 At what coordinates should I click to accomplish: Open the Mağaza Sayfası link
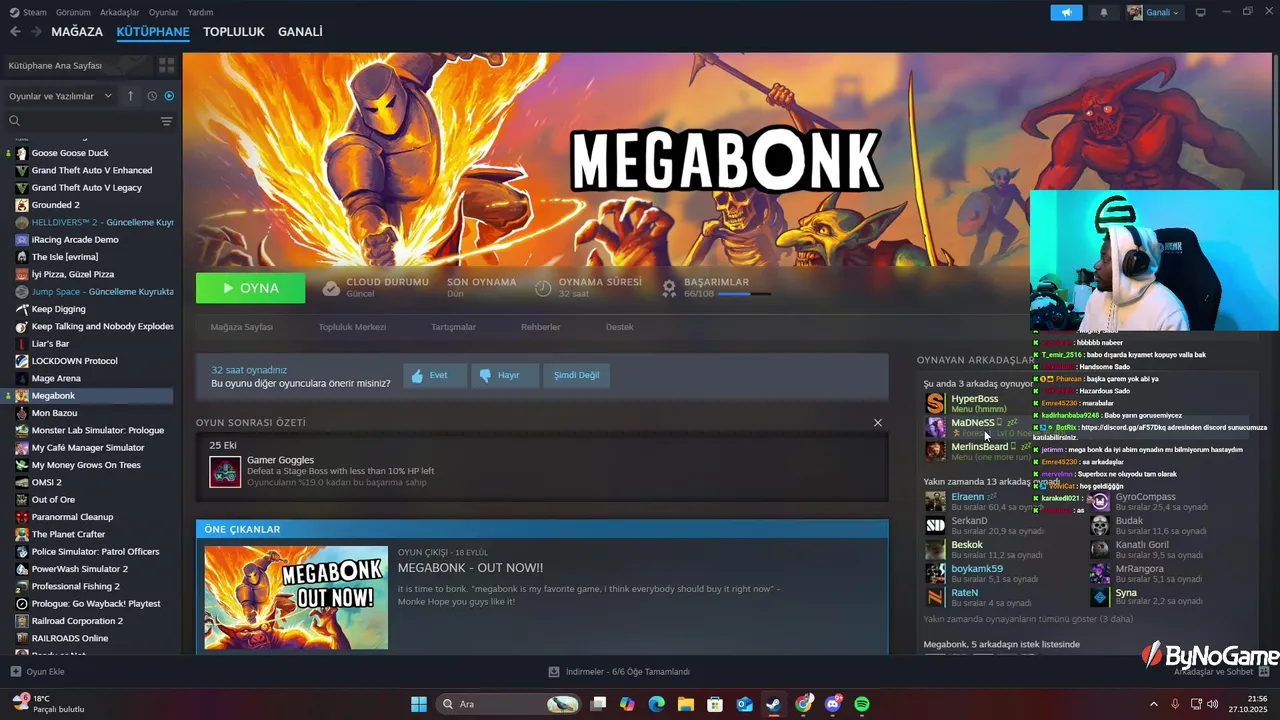tap(241, 327)
